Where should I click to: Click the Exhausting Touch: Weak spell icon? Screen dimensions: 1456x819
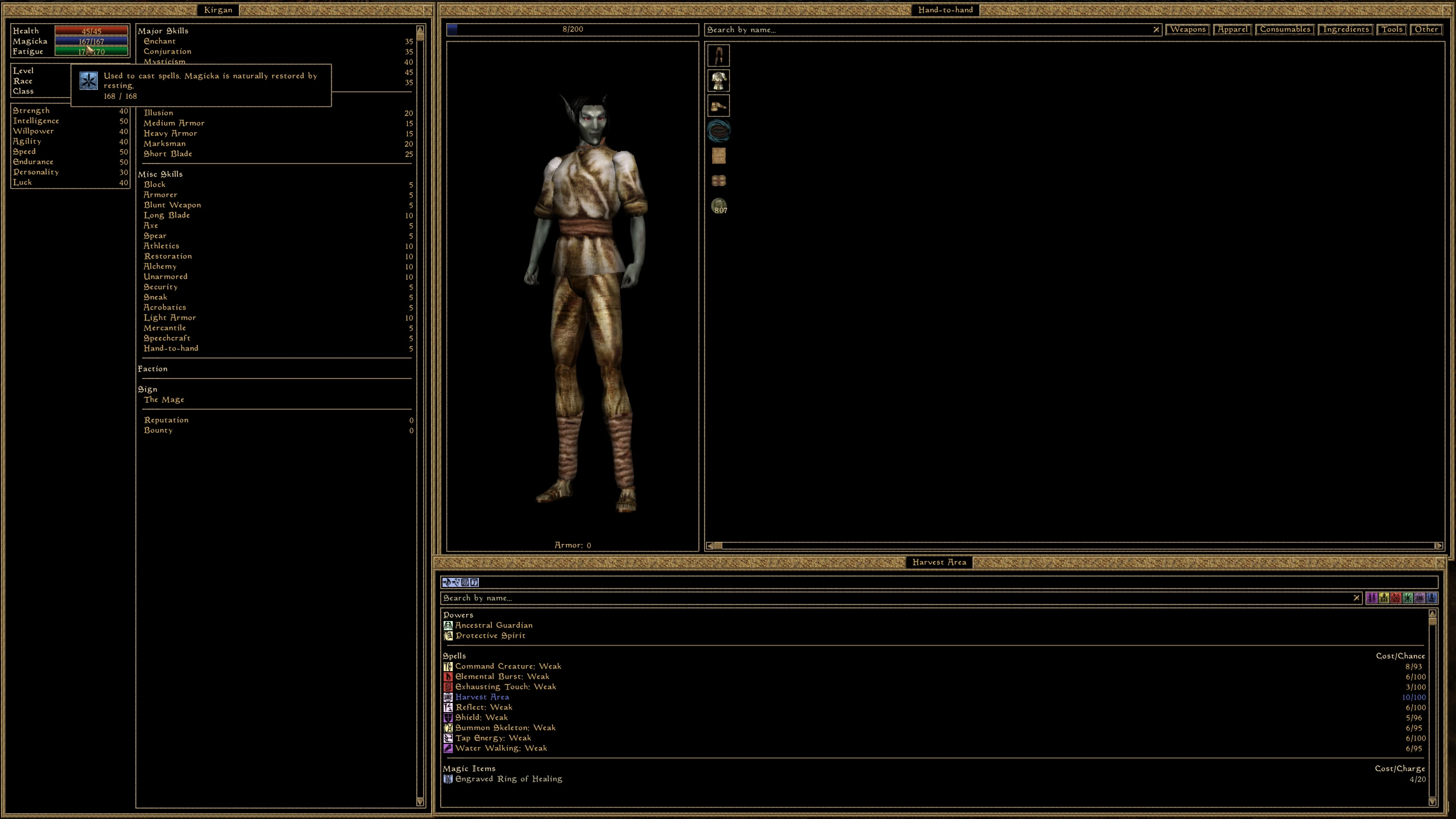(x=448, y=687)
